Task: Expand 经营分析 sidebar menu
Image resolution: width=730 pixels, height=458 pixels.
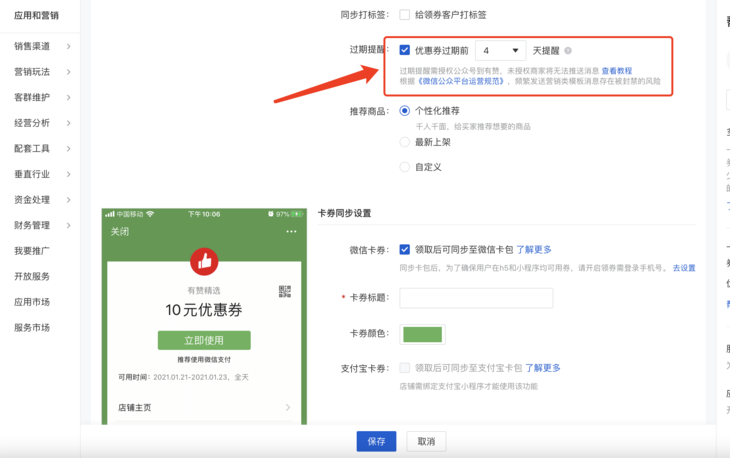Action: coord(42,123)
